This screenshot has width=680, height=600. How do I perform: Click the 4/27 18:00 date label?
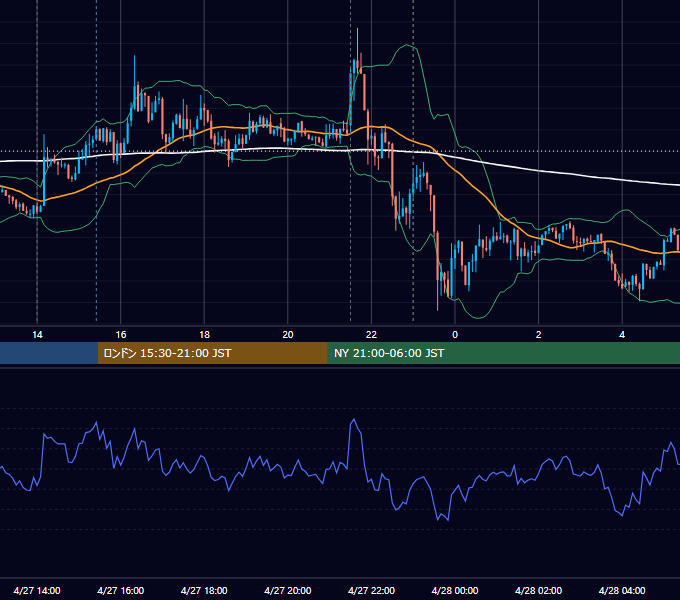[204, 590]
